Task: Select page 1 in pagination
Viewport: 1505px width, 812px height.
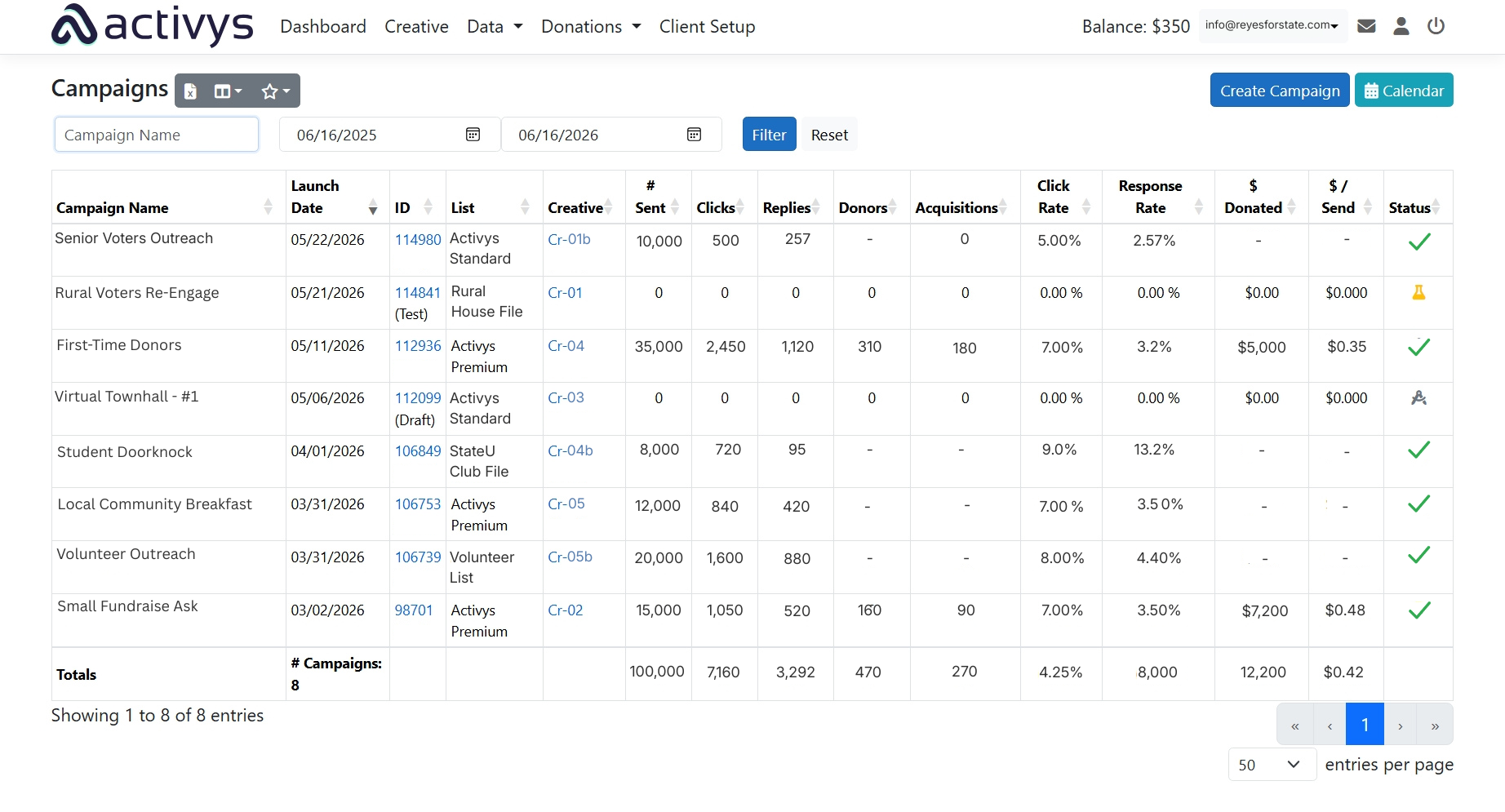Action: coord(1365,725)
